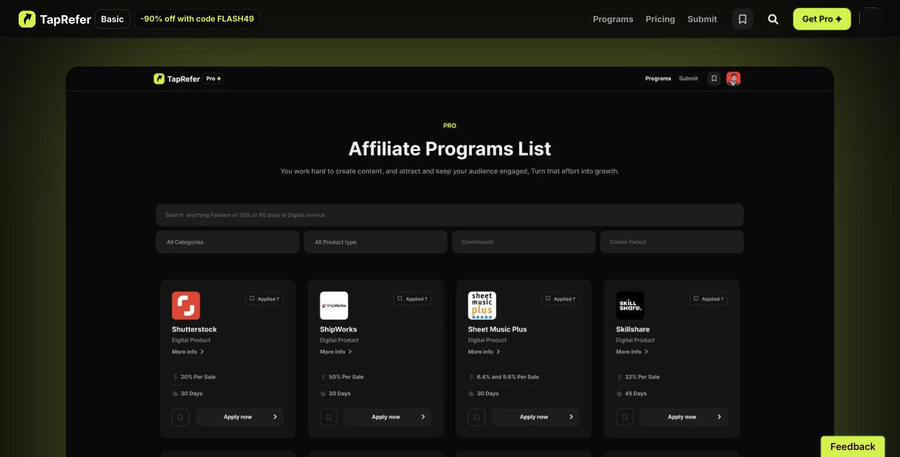
Task: Click the '6.4% and 9.6% Per Sale' text
Action: click(508, 377)
